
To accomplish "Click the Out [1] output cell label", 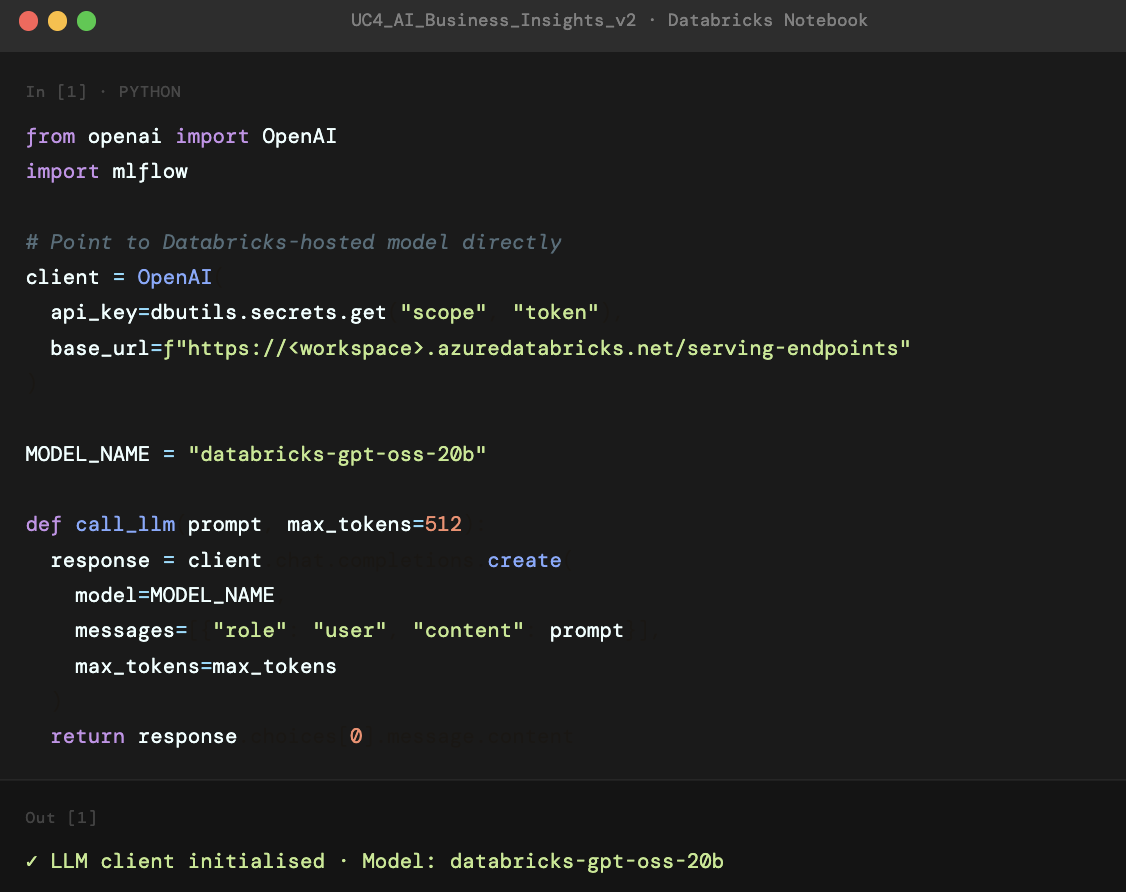I will pyautogui.click(x=62, y=817).
